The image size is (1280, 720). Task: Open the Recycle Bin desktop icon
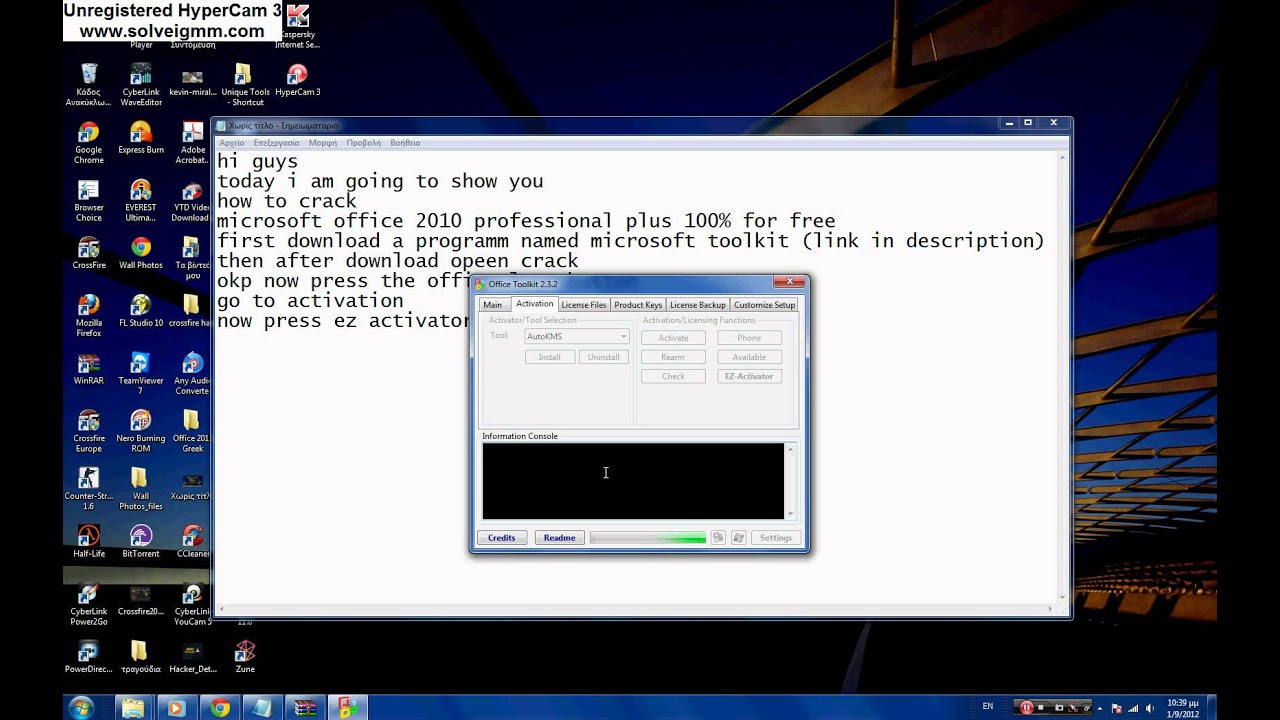pos(88,85)
